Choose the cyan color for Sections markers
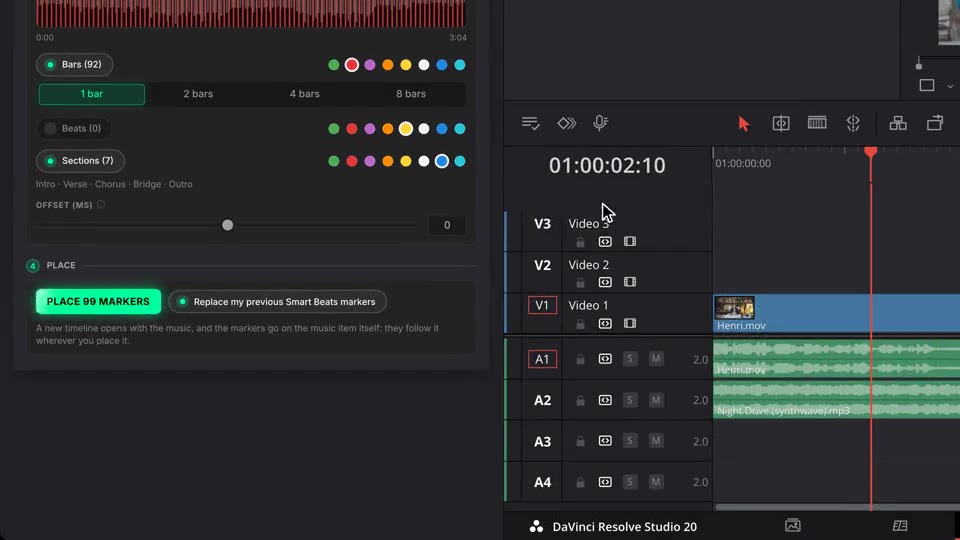This screenshot has height=540, width=960. 460,161
